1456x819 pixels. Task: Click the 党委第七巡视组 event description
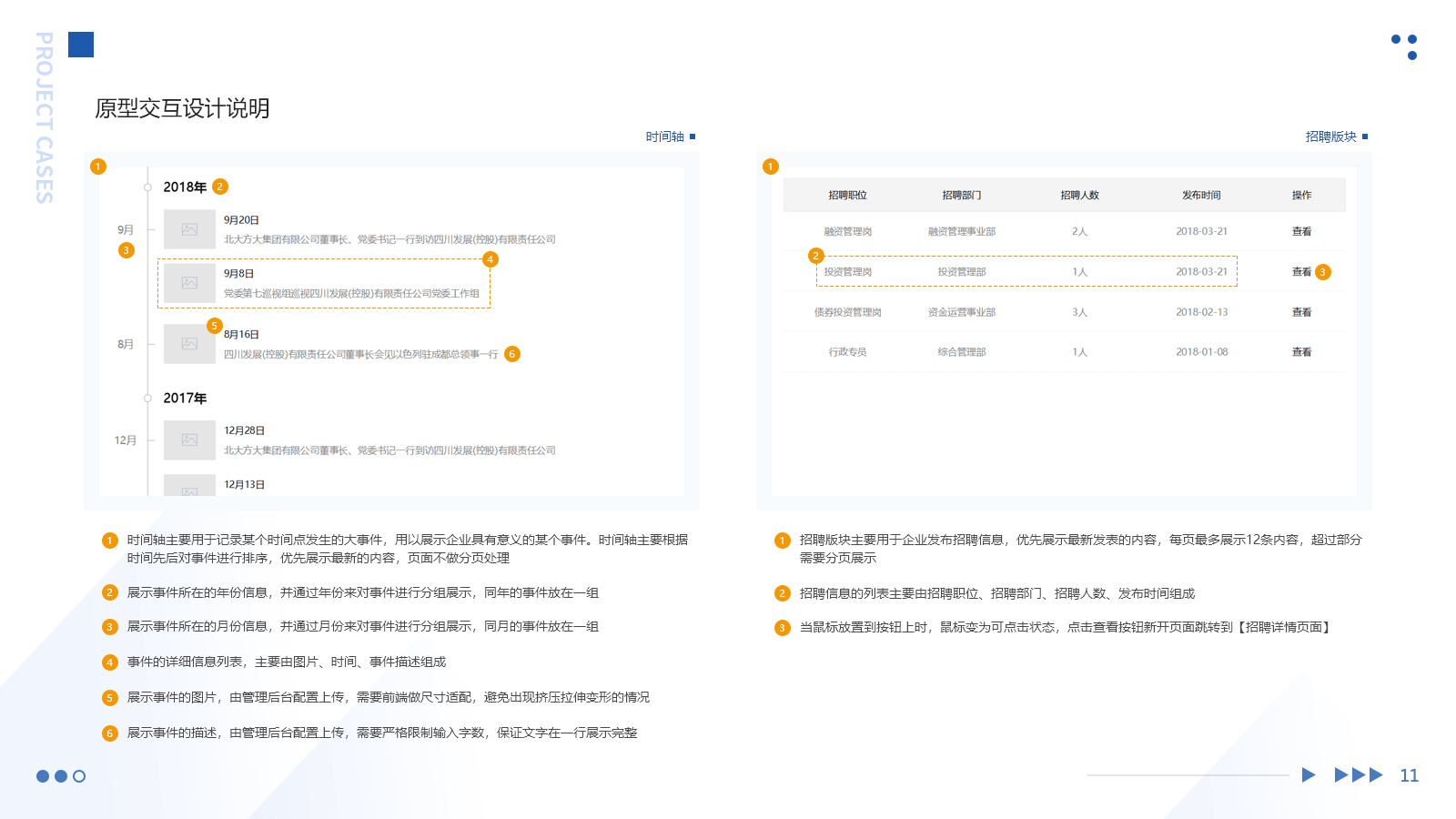tap(351, 294)
